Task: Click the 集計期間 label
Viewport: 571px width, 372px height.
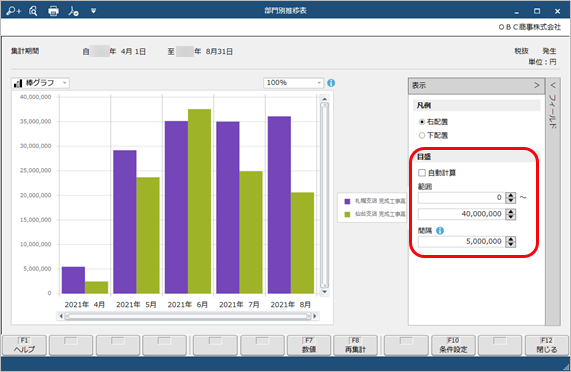Action: pyautogui.click(x=25, y=51)
